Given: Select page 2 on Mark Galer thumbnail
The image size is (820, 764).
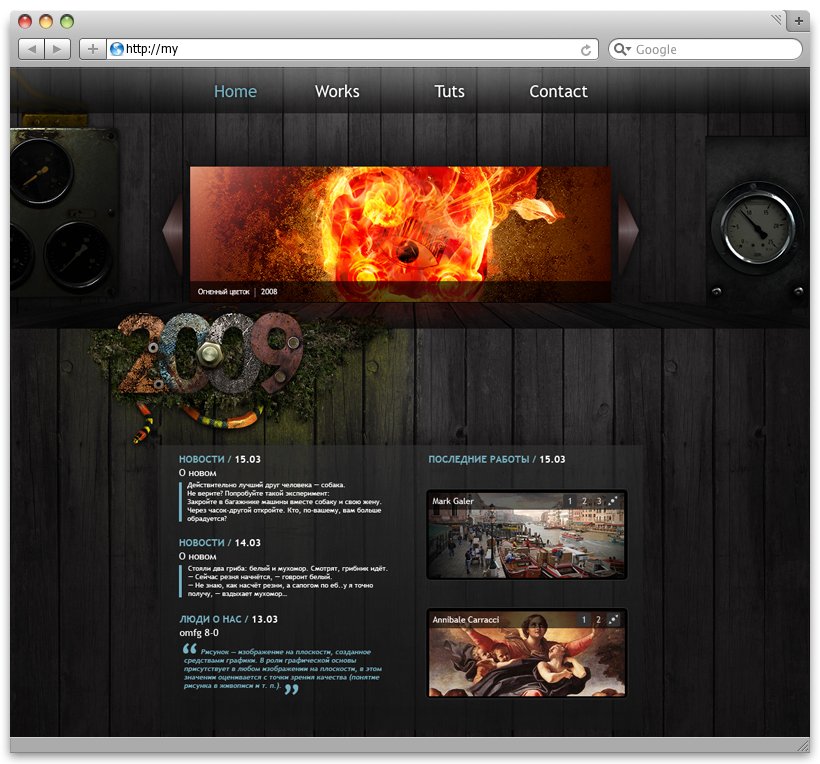Looking at the screenshot, I should coord(584,501).
